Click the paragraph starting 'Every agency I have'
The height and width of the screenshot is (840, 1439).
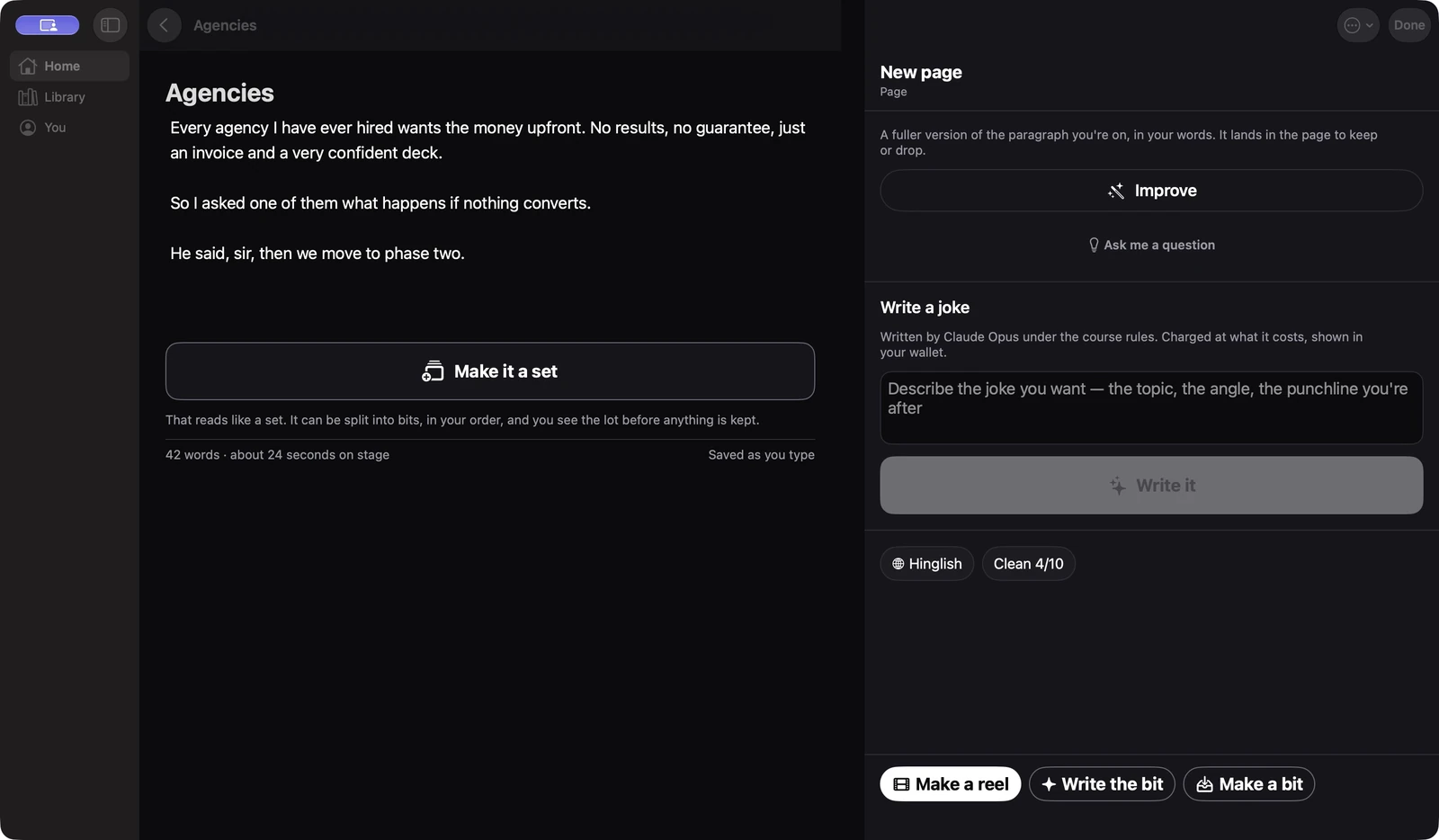click(x=487, y=140)
